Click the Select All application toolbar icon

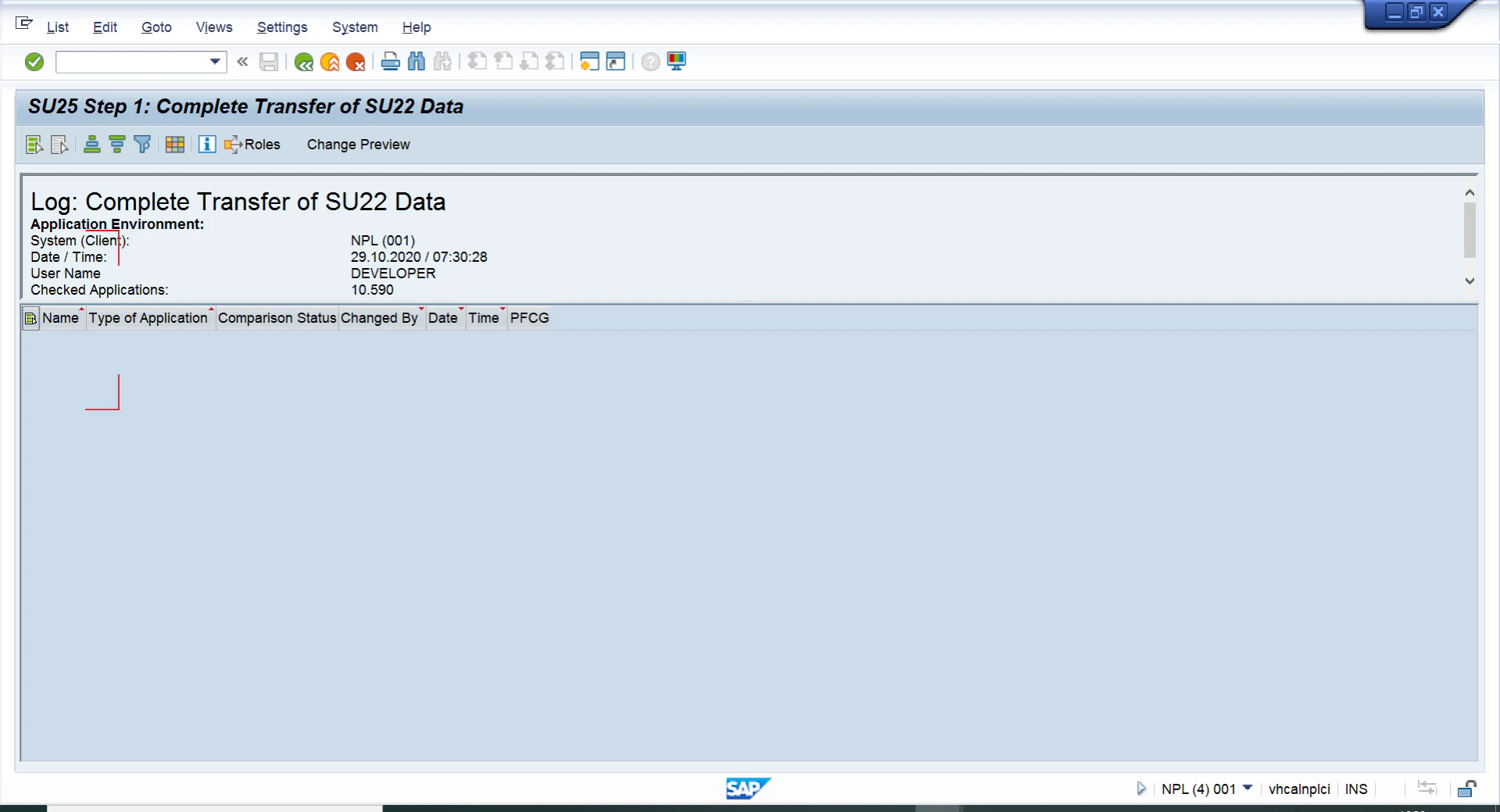point(34,145)
